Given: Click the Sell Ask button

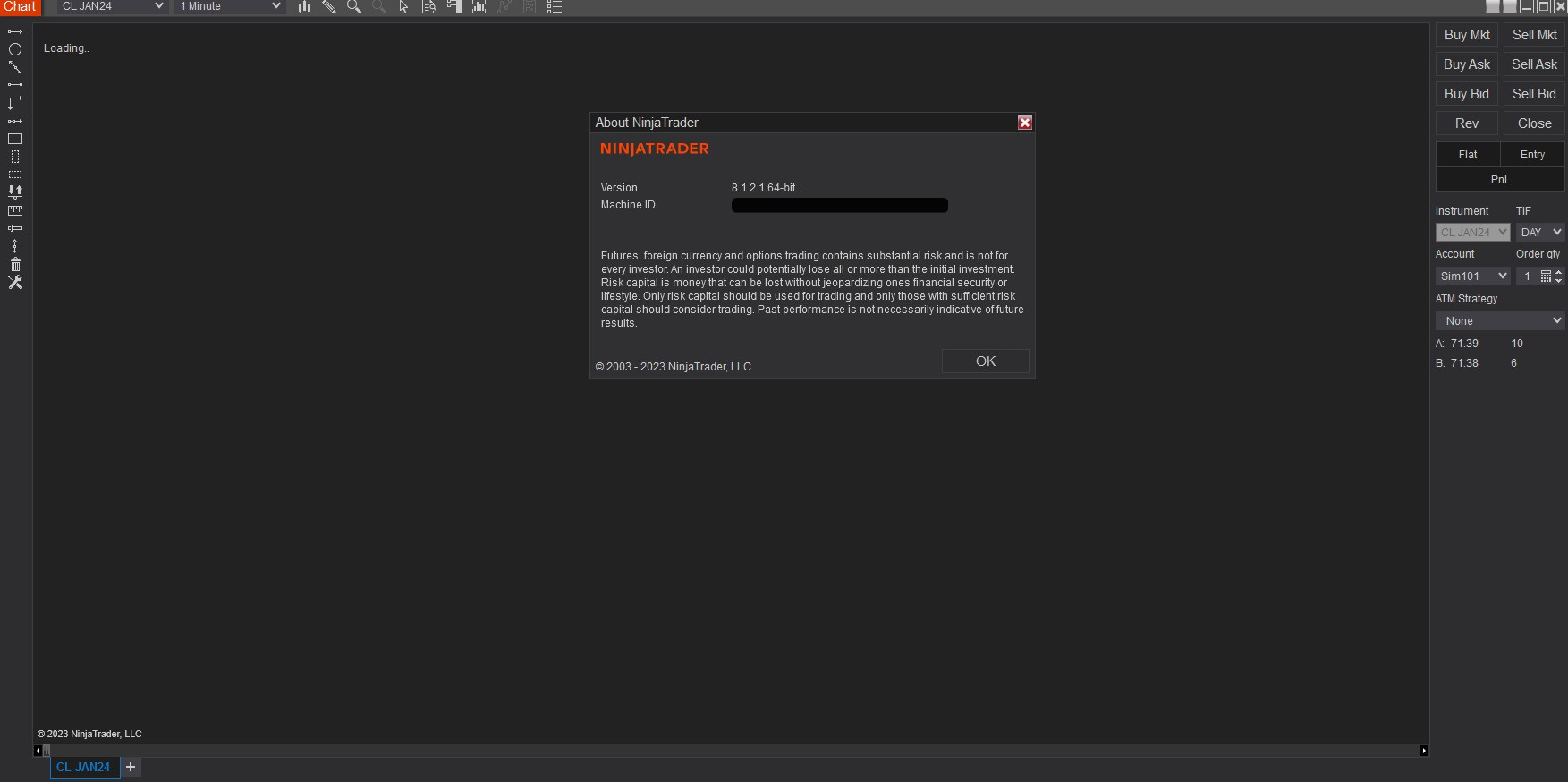Looking at the screenshot, I should [x=1535, y=64].
